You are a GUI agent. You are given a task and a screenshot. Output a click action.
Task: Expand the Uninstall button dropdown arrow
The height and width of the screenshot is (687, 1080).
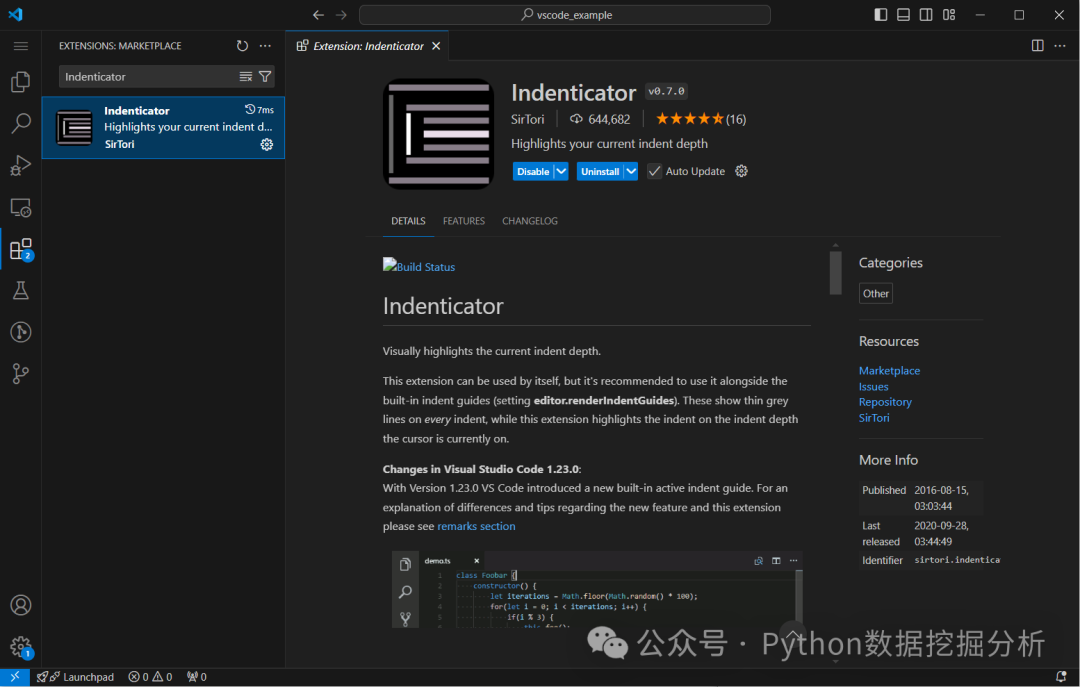[x=631, y=172]
